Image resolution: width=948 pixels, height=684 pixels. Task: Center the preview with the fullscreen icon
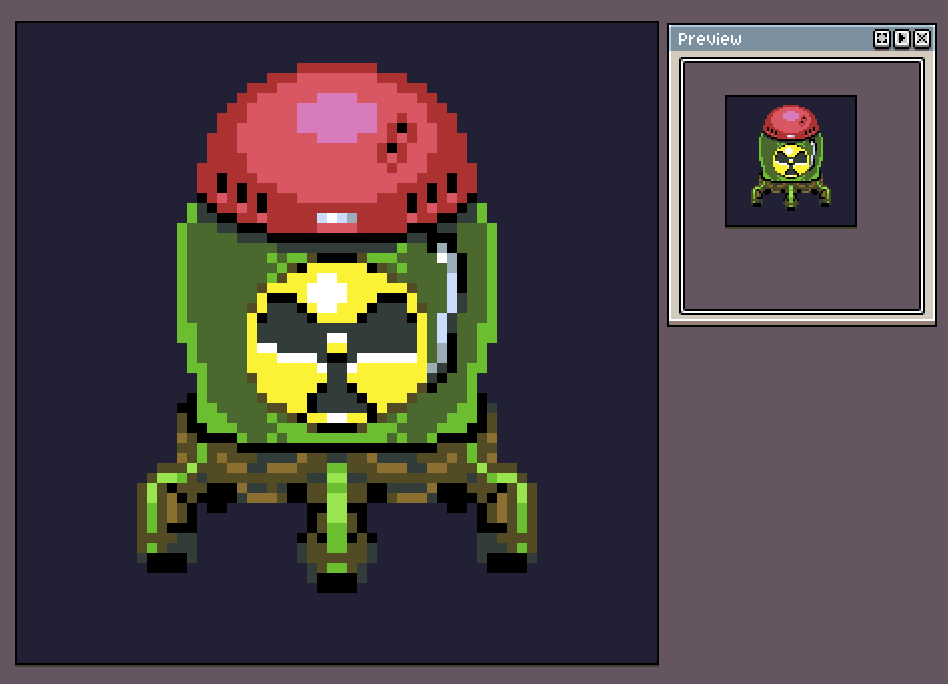pos(881,39)
